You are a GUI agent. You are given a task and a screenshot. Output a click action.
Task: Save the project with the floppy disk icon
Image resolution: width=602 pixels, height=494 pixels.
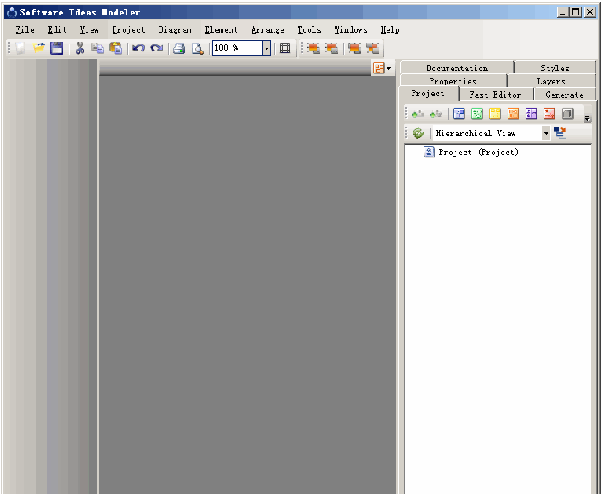click(x=56, y=48)
